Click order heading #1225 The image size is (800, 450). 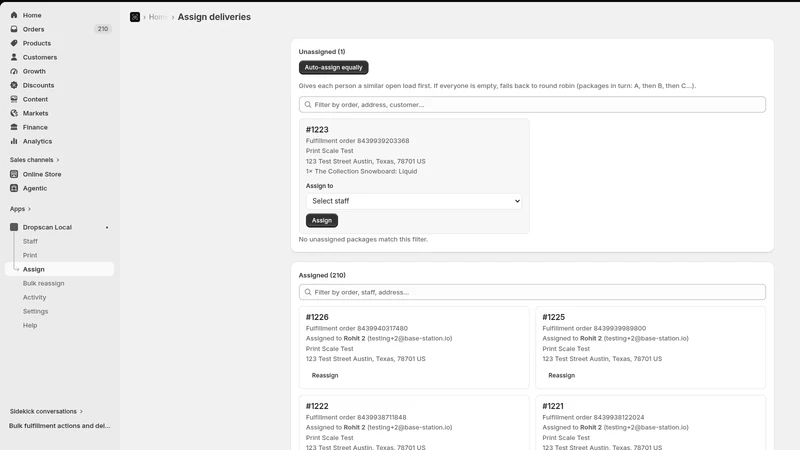coord(553,317)
